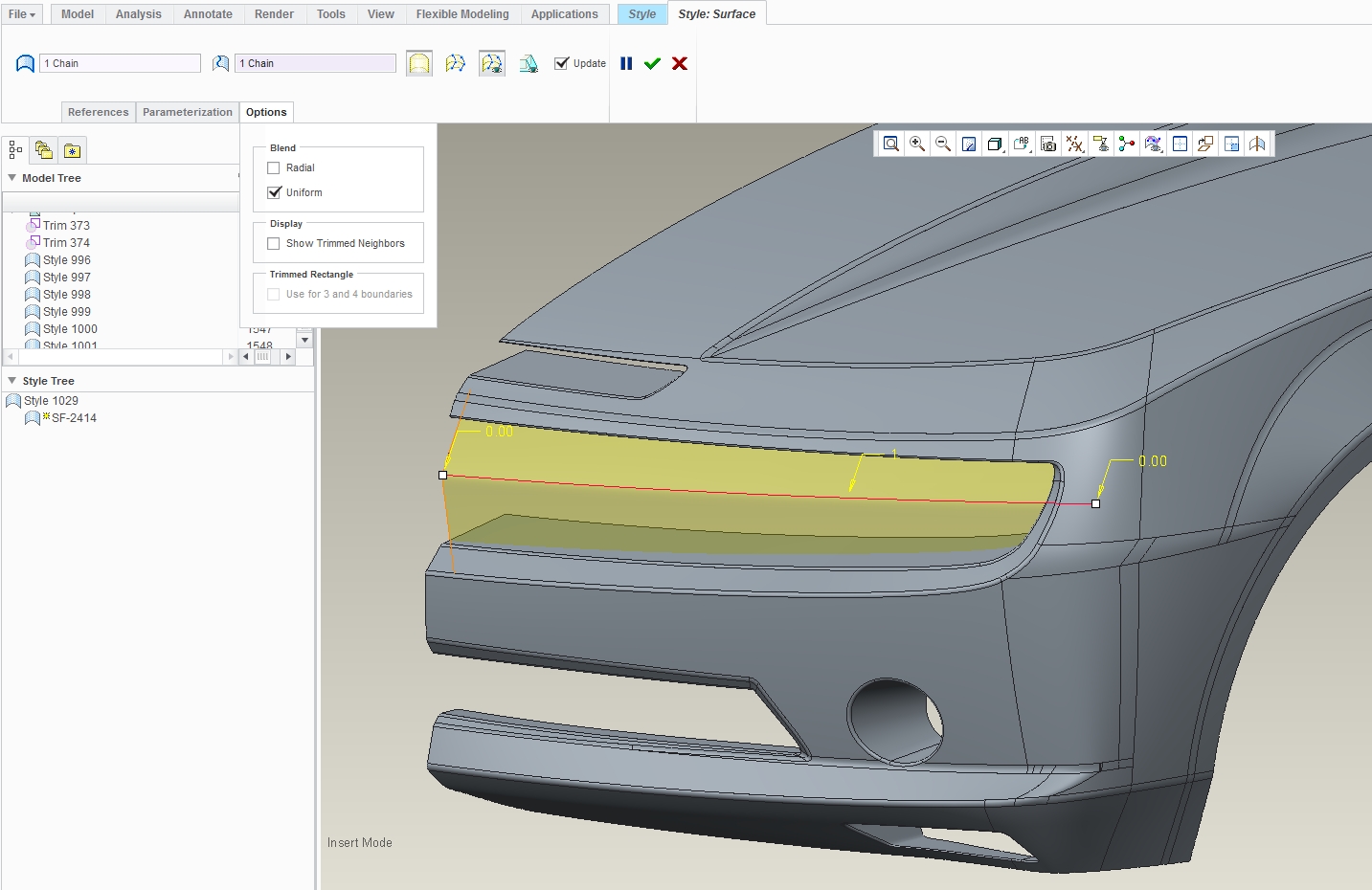Click the Refit view icon
Screen dimensions: 1372x890
(891, 144)
